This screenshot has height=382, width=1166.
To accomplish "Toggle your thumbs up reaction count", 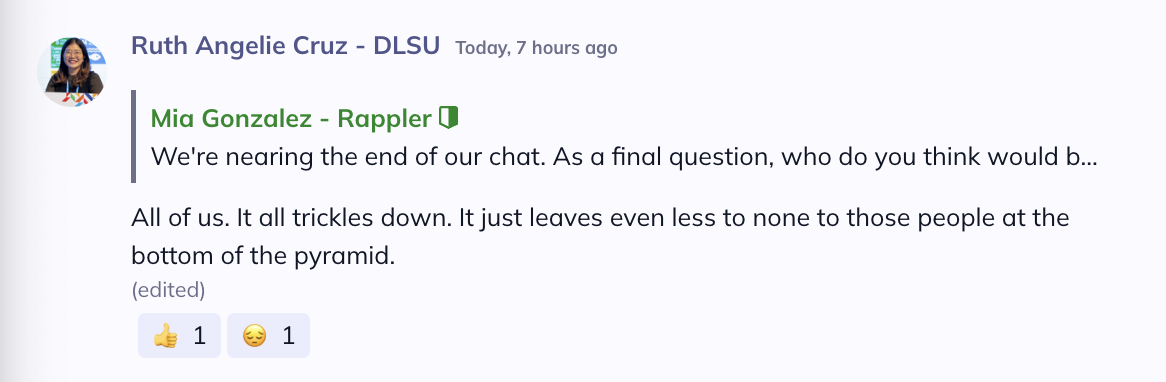I will point(199,336).
